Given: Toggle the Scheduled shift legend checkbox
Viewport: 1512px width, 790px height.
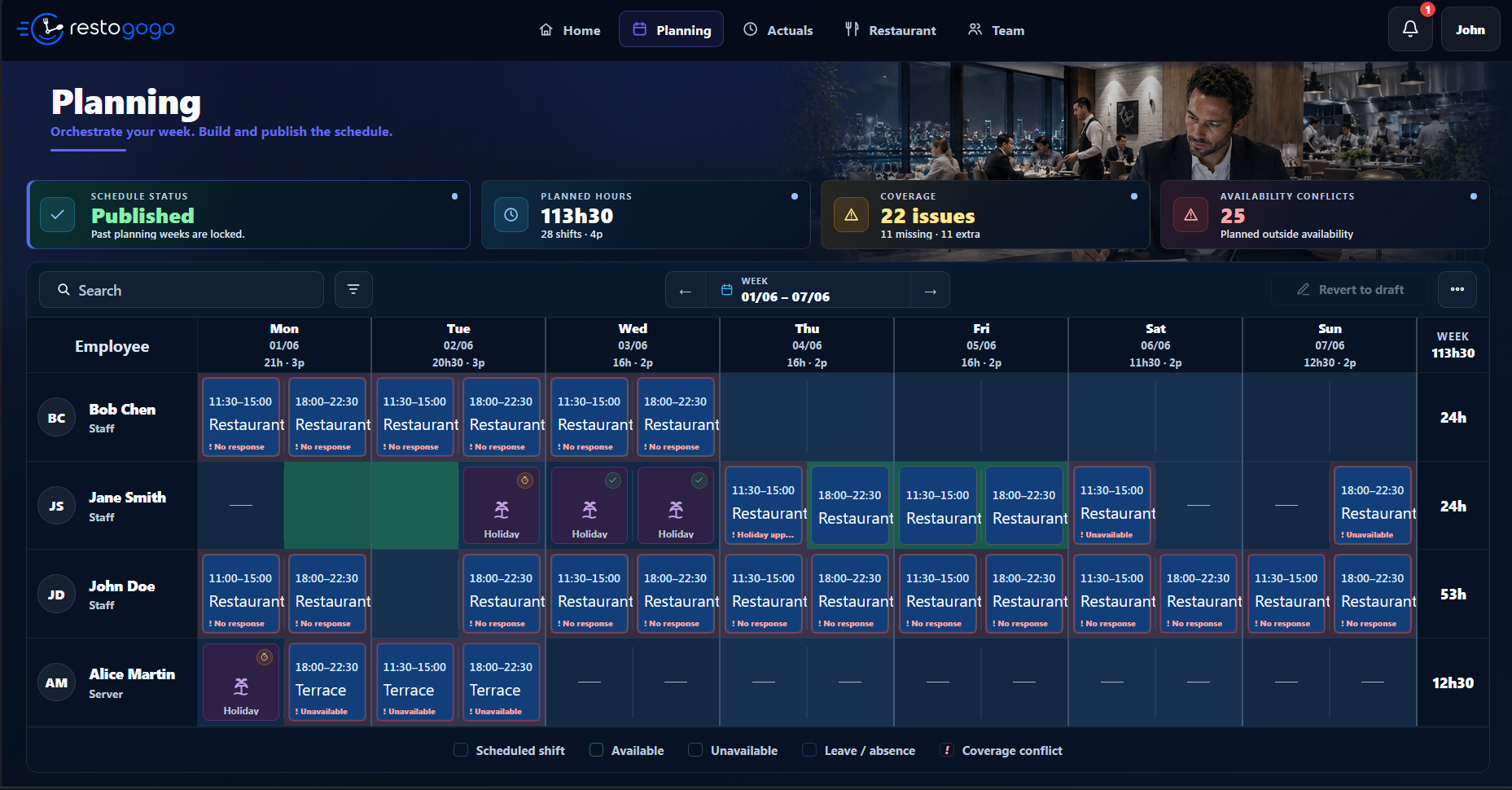Looking at the screenshot, I should click(x=461, y=750).
